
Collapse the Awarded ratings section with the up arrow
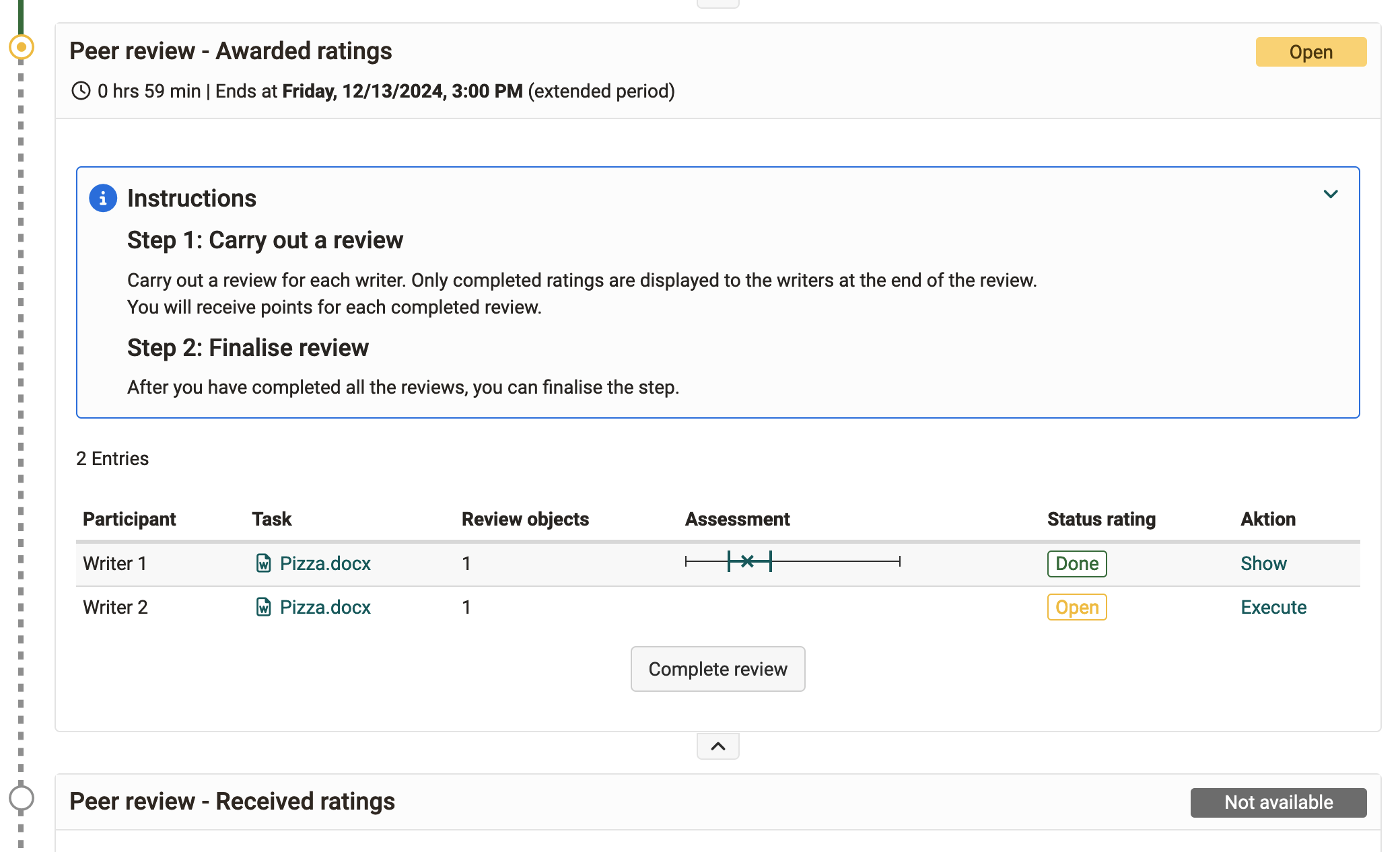click(717, 746)
